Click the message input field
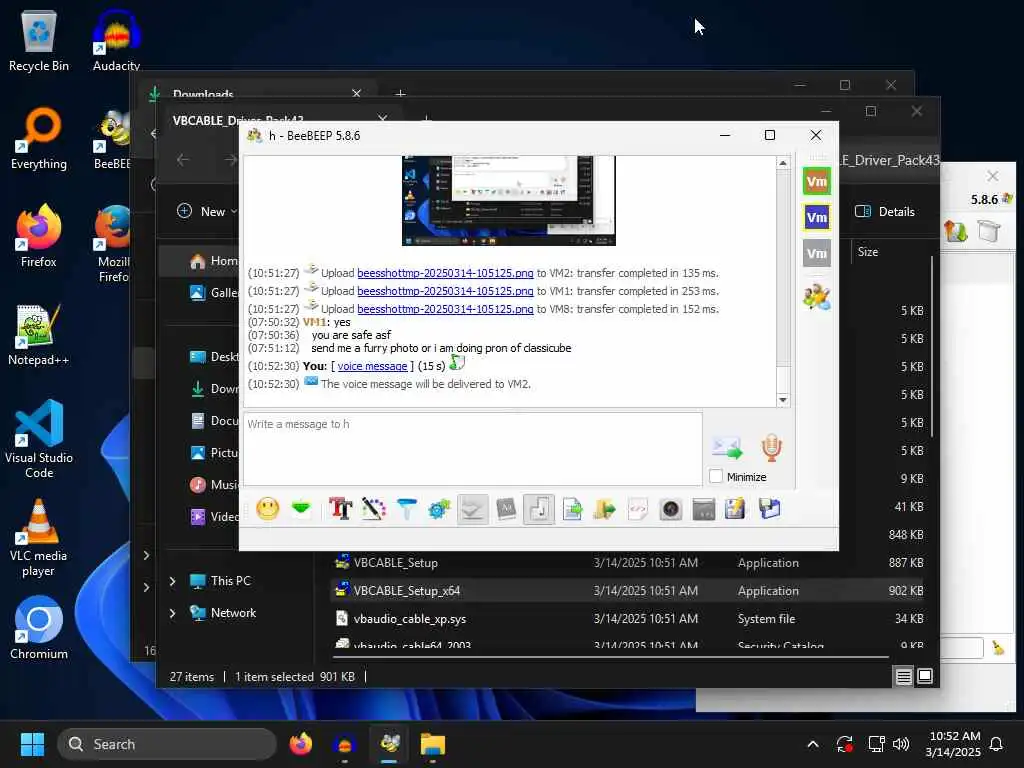The image size is (1024, 768). coord(473,449)
